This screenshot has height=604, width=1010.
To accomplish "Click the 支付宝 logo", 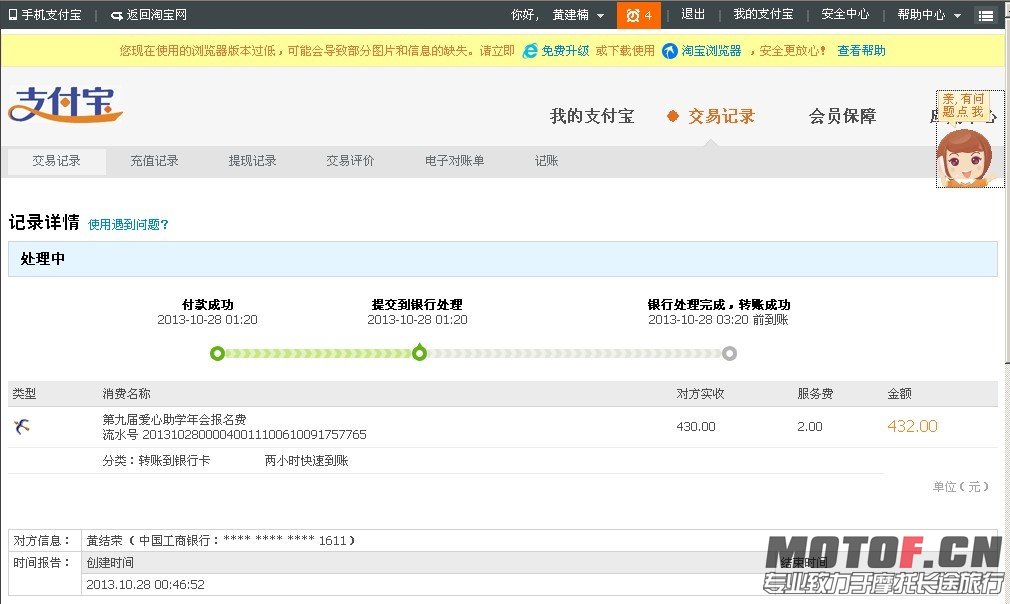I will [x=65, y=104].
